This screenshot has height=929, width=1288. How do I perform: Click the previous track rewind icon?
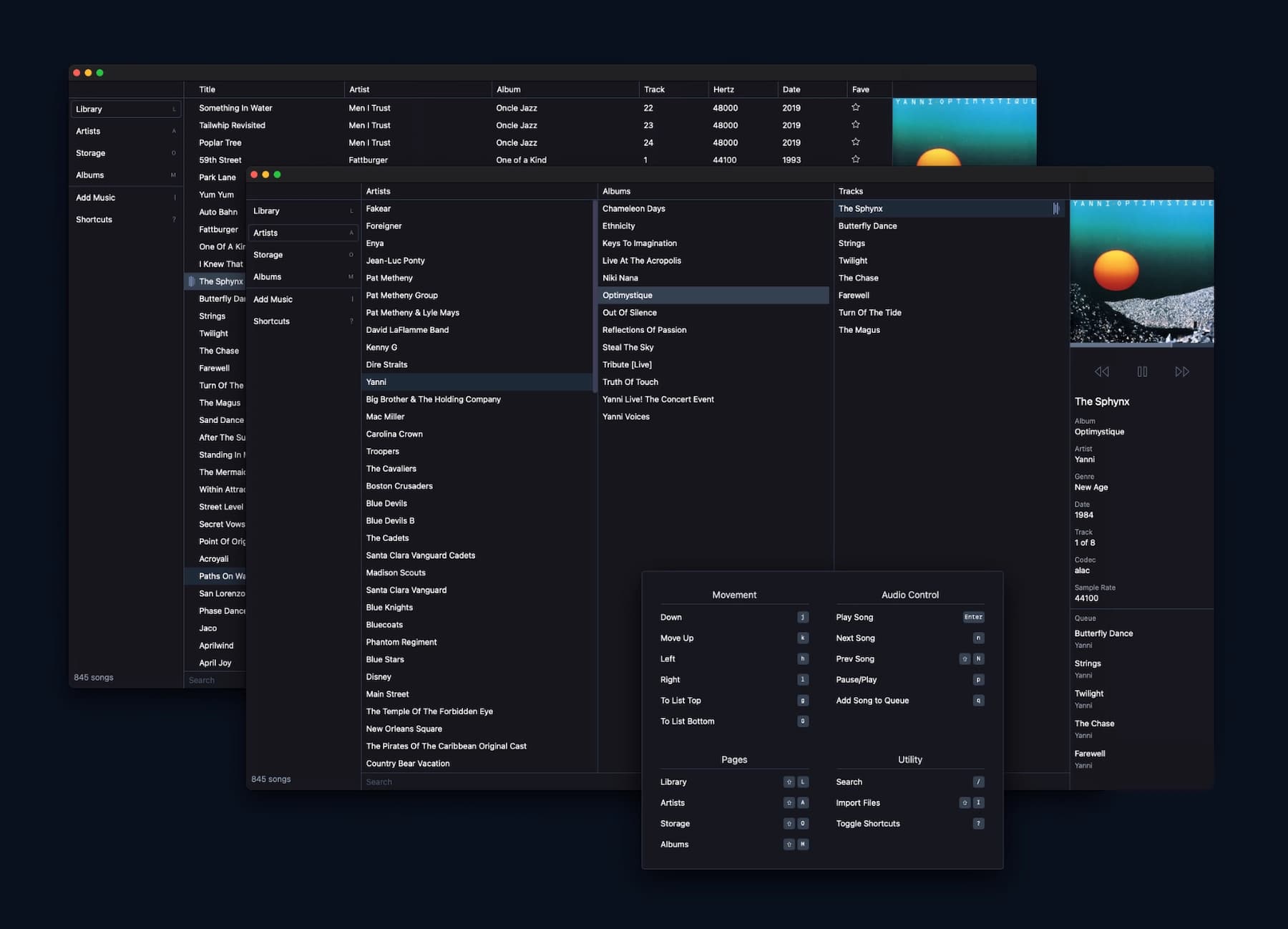click(1101, 371)
